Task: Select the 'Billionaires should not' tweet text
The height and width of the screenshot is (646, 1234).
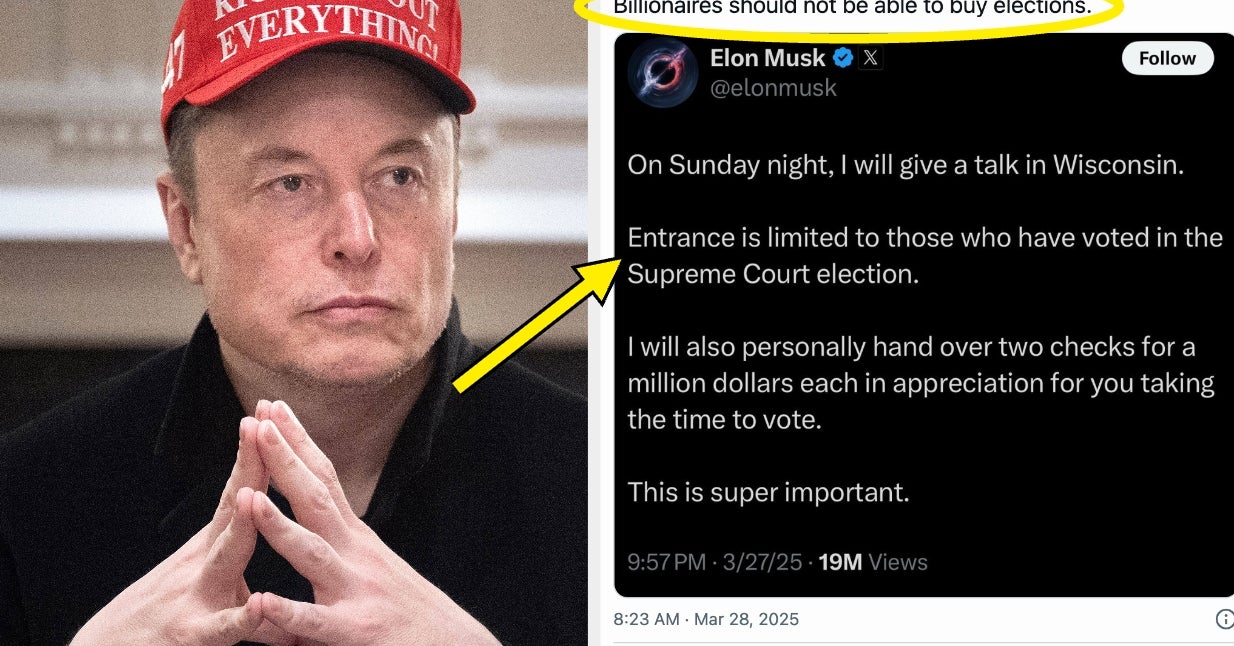Action: click(x=851, y=8)
